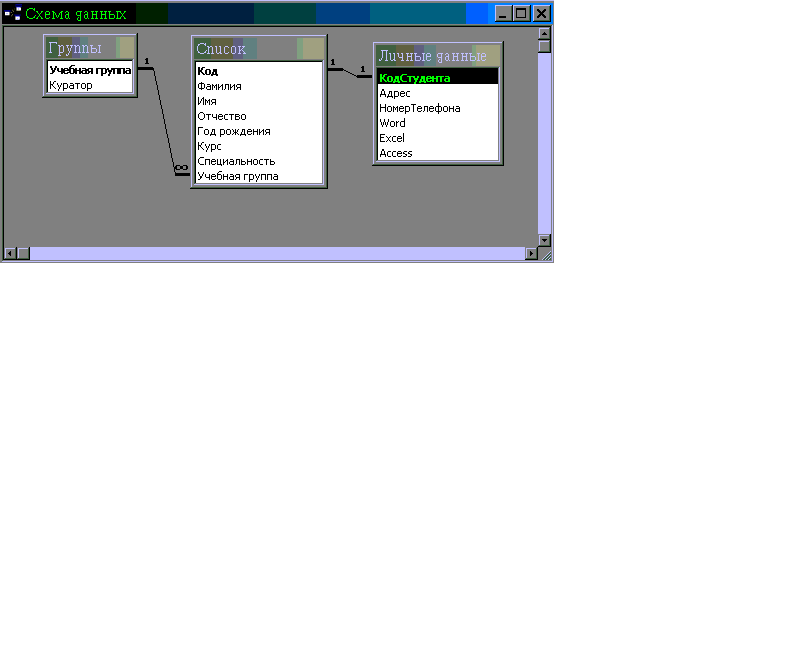Viewport: 800px width, 661px height.
Task: Minimize the Схема данных window
Action: tap(503, 14)
